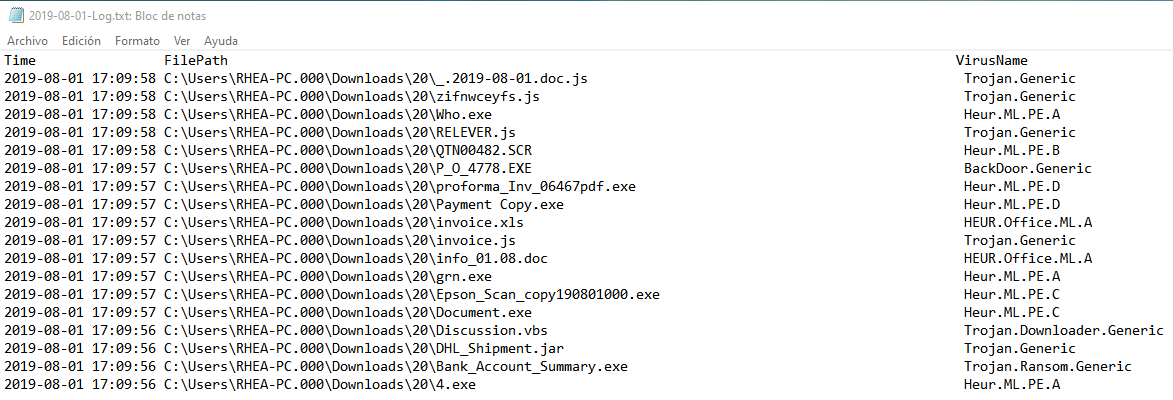Open the Archivo menu
1173x400 pixels.
tap(27, 41)
